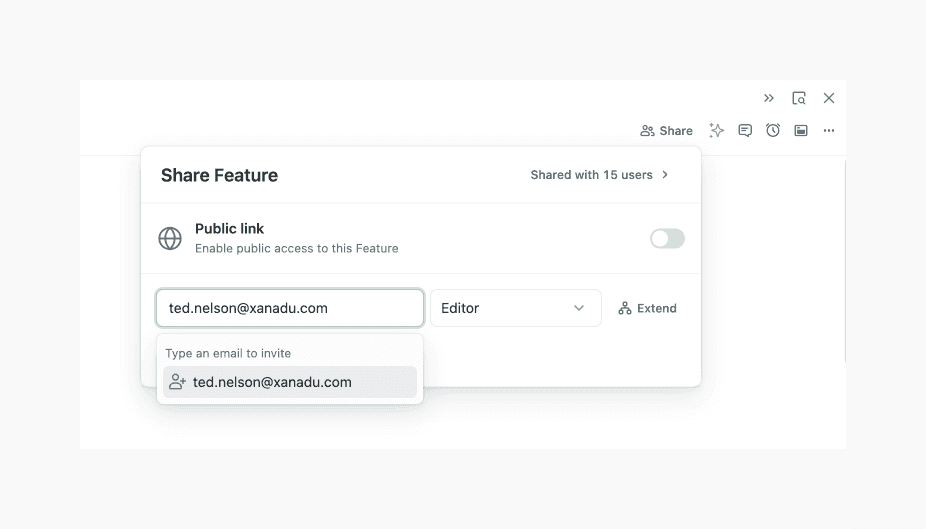926x529 pixels.
Task: Open the Editor role dropdown
Action: [x=515, y=308]
